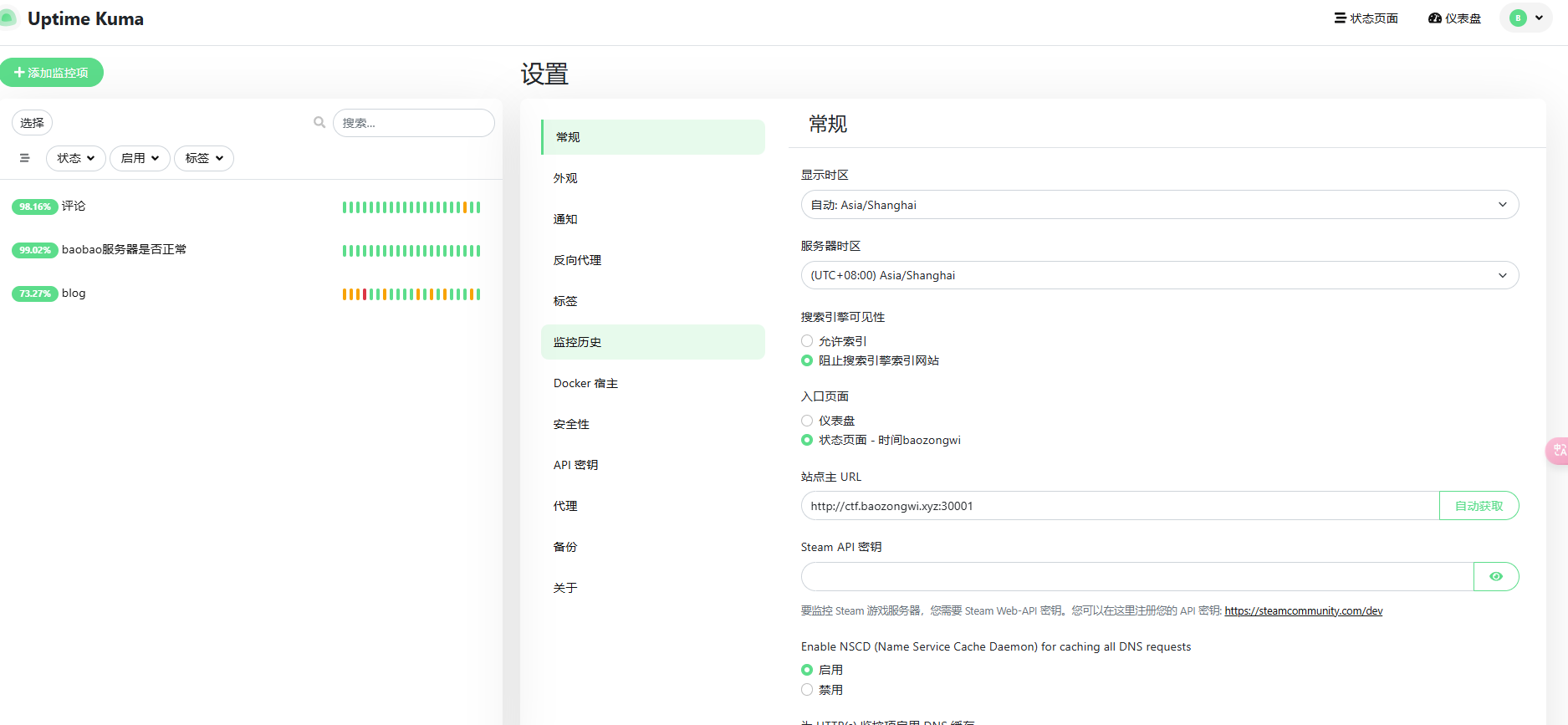Select the 允许索引 radio option

(807, 341)
